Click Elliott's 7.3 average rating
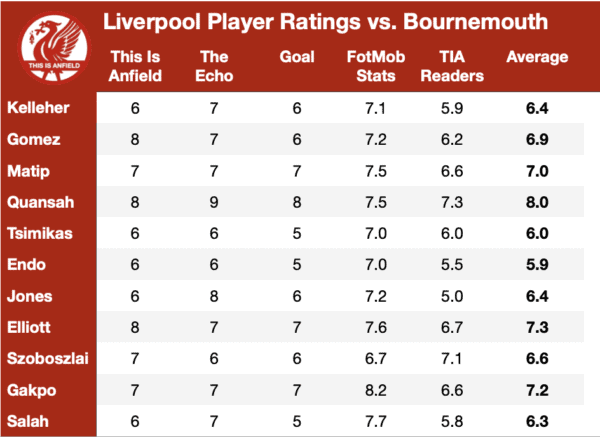Screen dimensions: 600x437 tap(537, 327)
